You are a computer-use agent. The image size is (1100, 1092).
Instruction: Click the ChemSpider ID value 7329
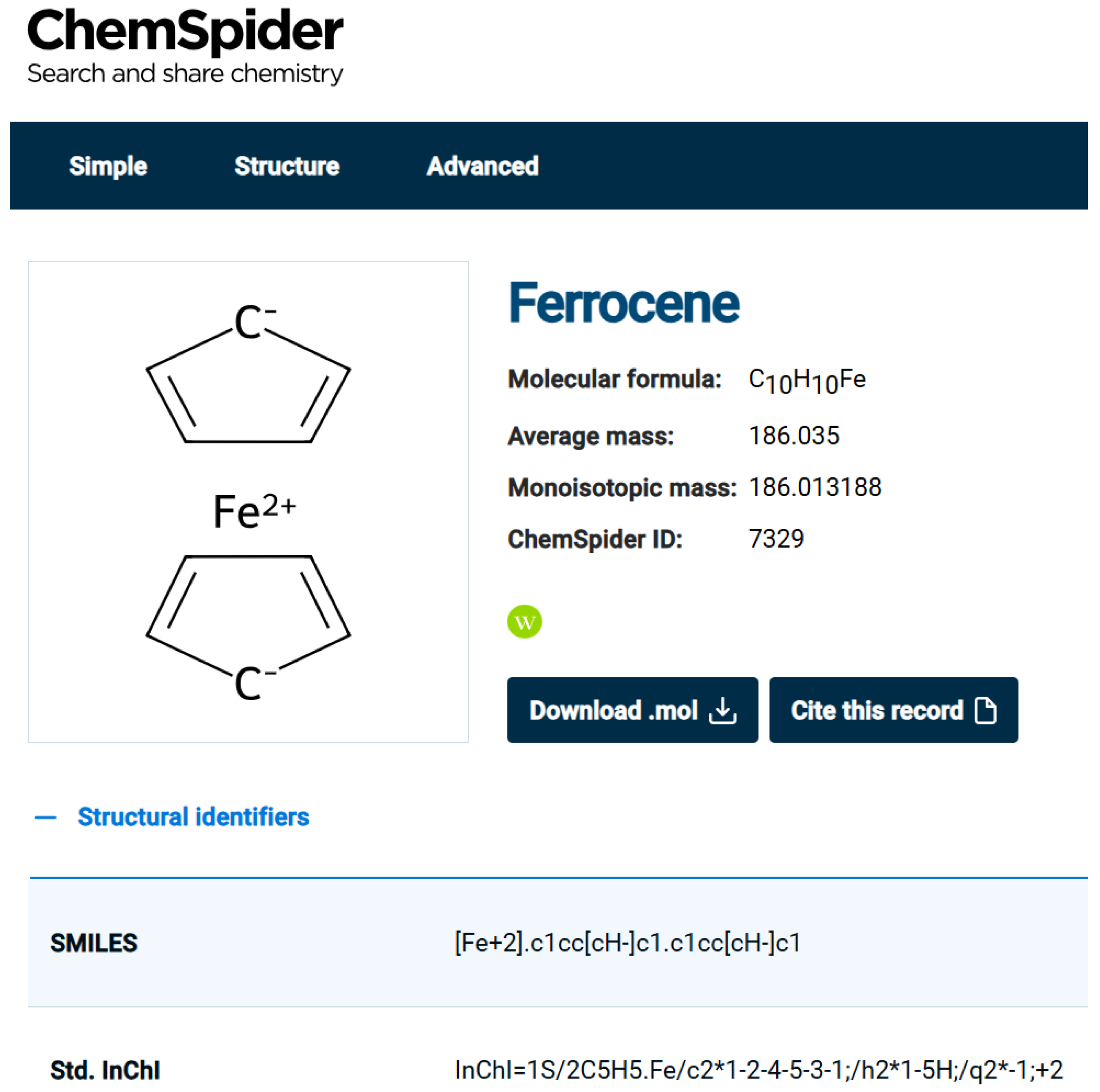776,539
